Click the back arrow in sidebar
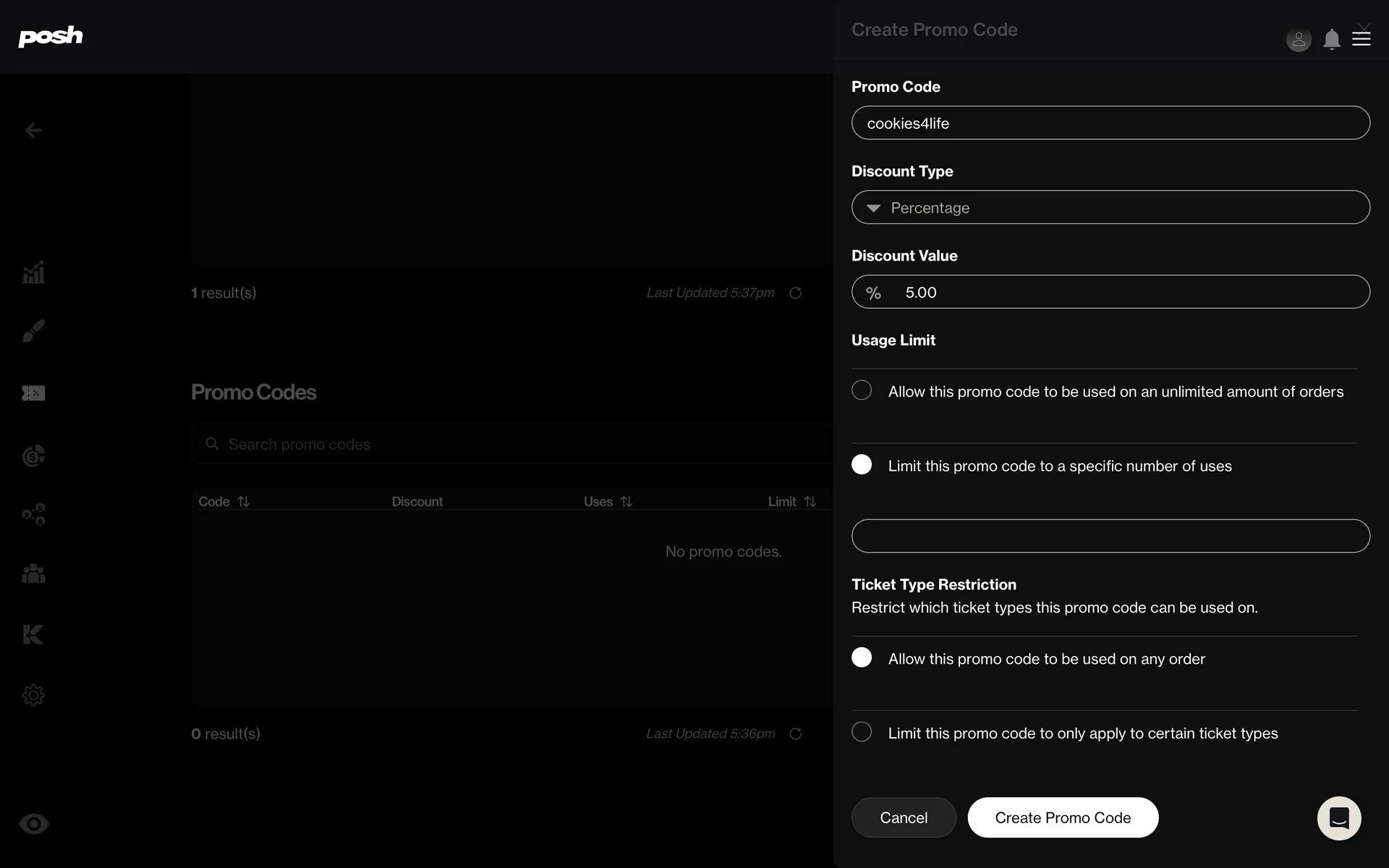 pyautogui.click(x=33, y=130)
